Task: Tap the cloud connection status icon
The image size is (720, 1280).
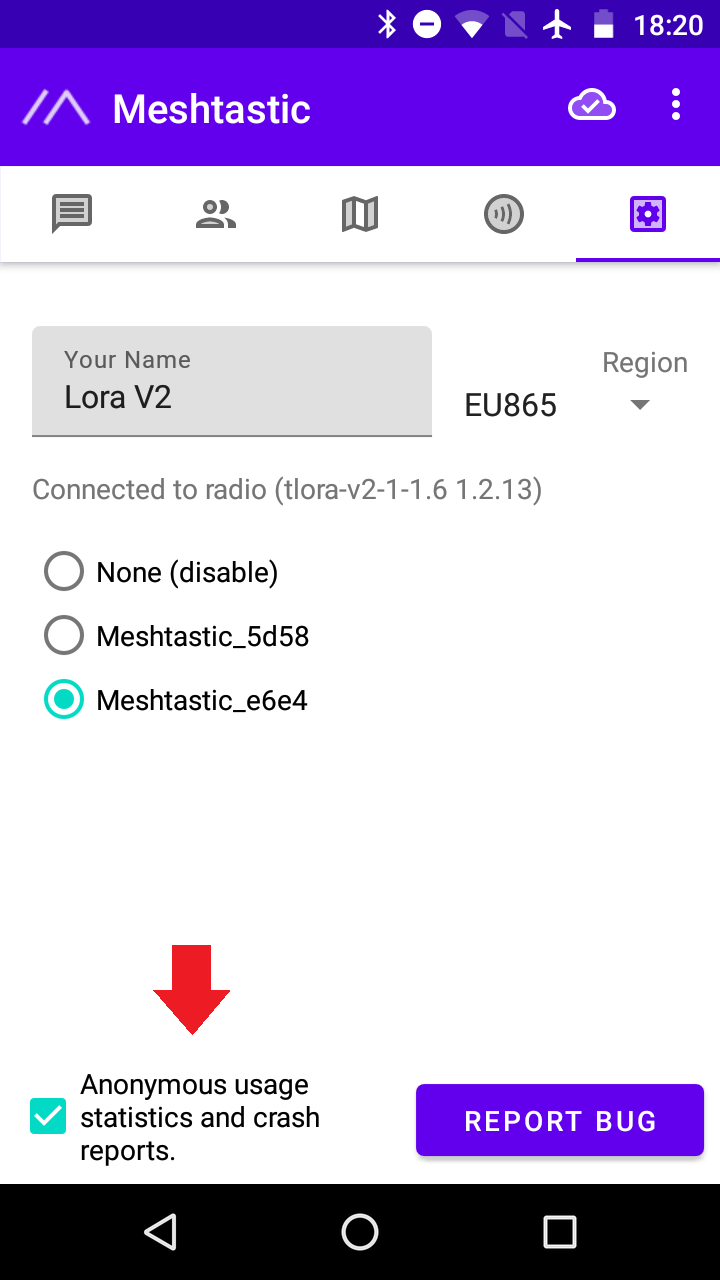Action: coord(592,106)
